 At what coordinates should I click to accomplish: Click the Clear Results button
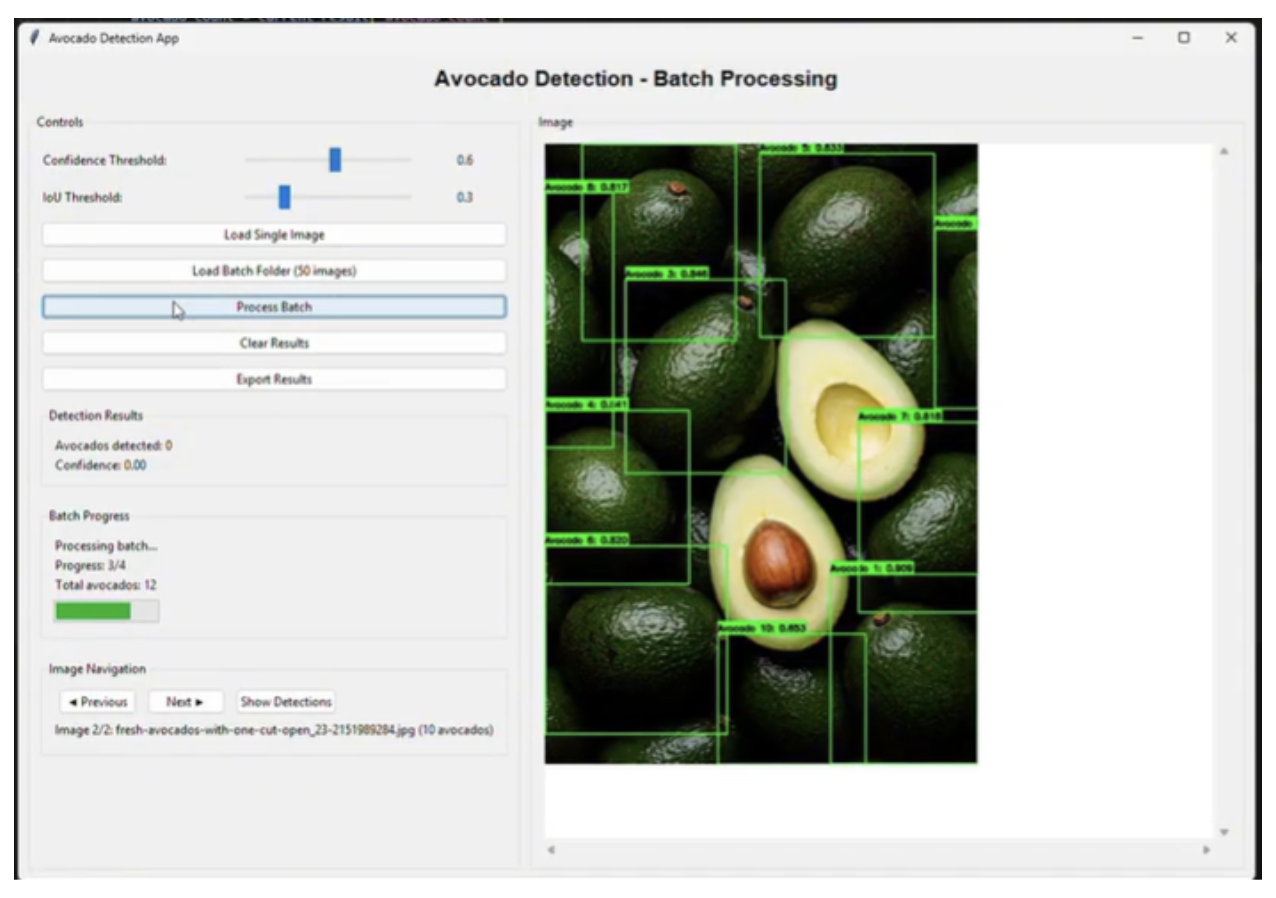coord(273,343)
